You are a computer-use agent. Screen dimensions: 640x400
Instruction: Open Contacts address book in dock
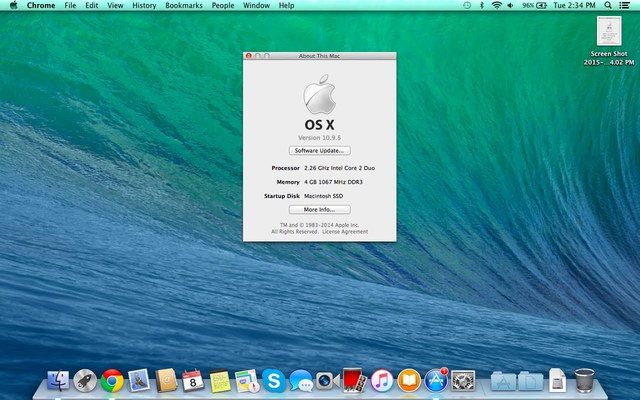[166, 380]
